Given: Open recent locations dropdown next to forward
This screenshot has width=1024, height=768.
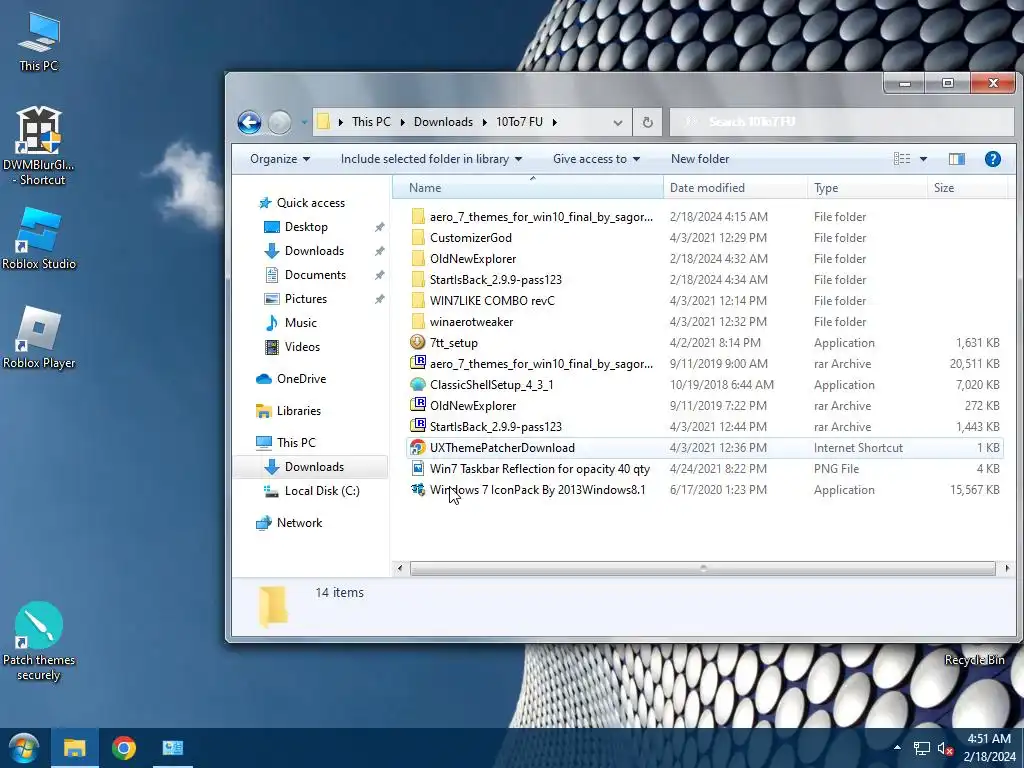Looking at the screenshot, I should (304, 122).
